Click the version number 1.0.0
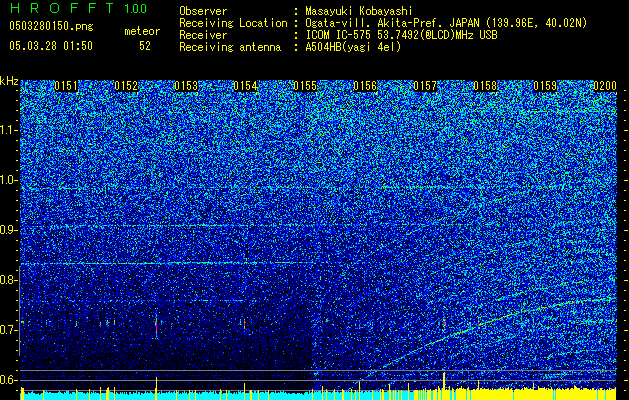 coord(136,9)
